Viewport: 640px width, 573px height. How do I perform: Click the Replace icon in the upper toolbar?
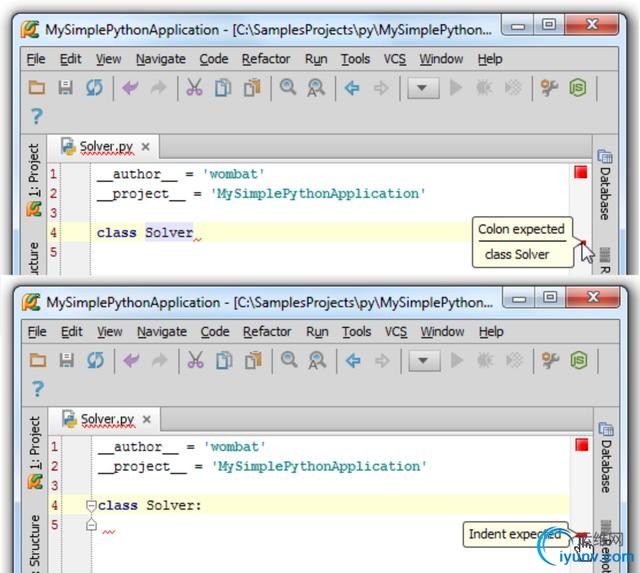coord(316,88)
